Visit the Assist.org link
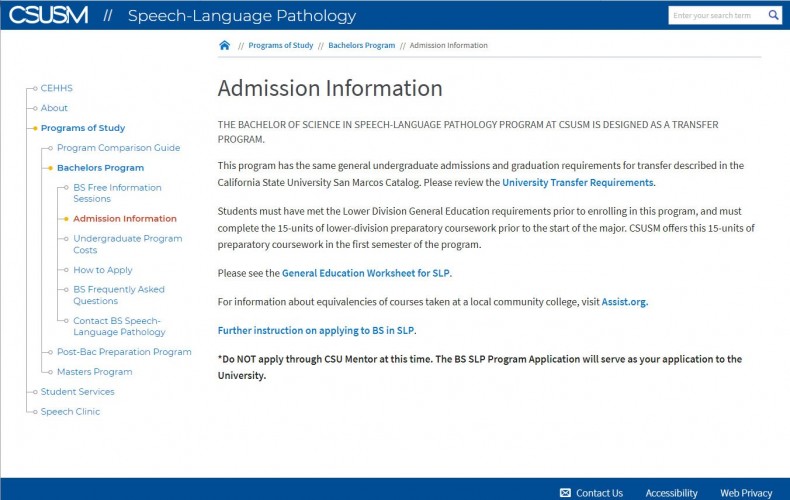Viewport: 790px width, 500px height. coord(624,302)
